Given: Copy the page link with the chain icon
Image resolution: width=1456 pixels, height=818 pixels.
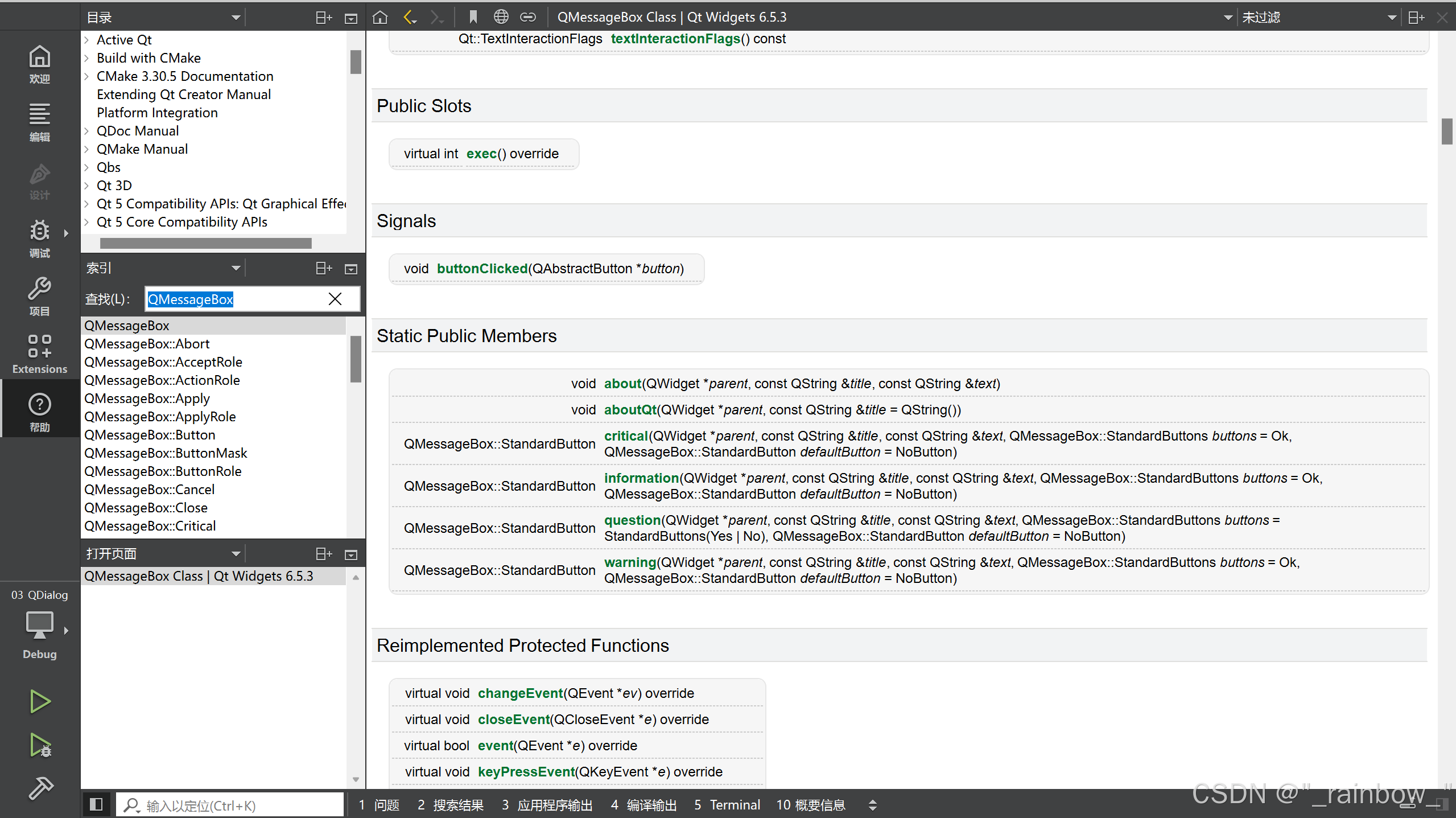Looking at the screenshot, I should point(527,17).
